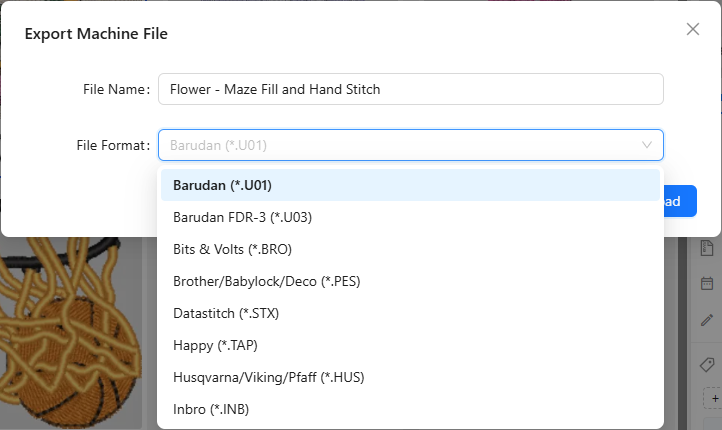This screenshot has width=722, height=430.
Task: Click the pencil edit icon
Action: 707,320
